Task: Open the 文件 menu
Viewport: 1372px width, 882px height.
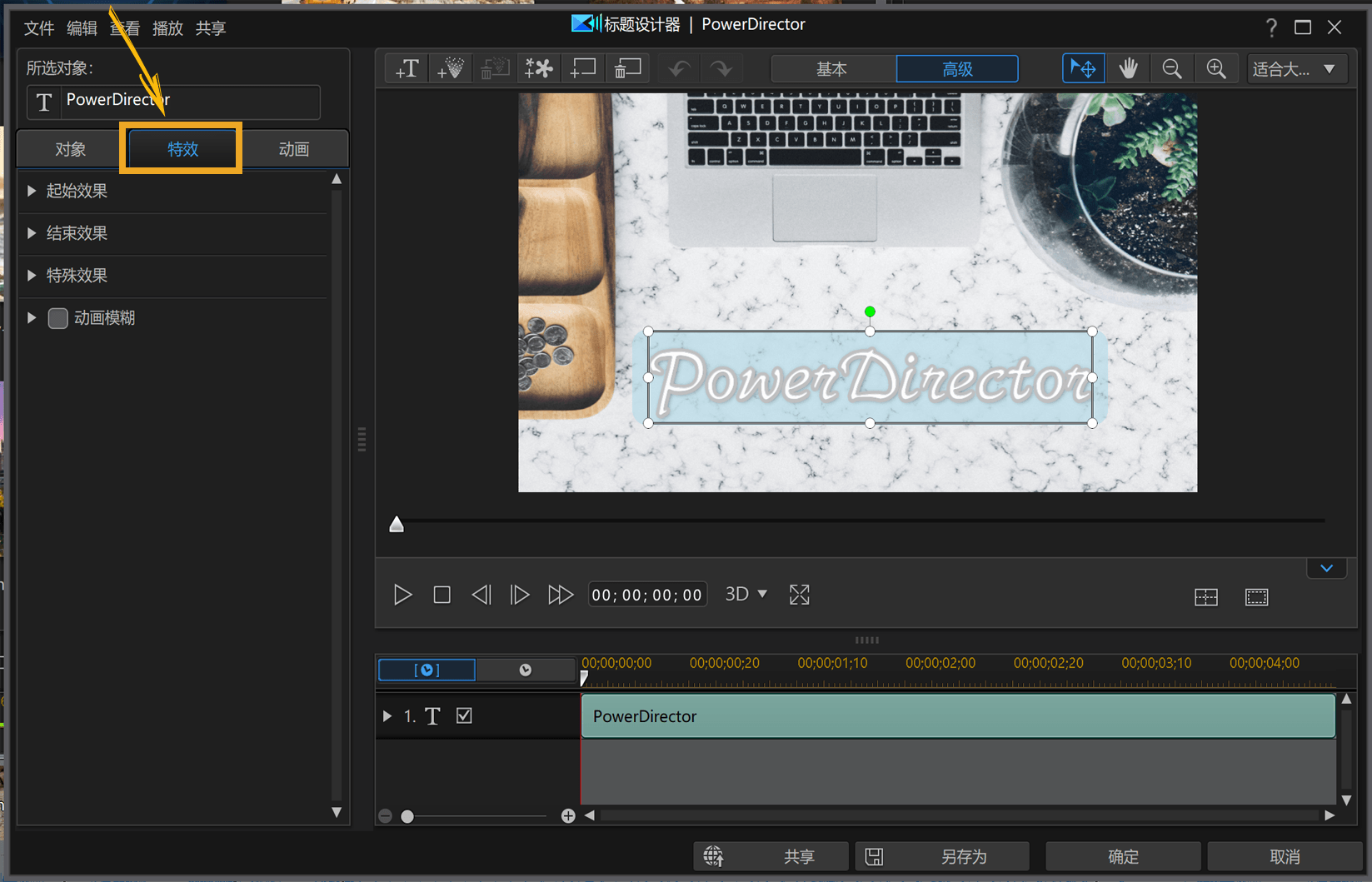Action: click(x=38, y=28)
